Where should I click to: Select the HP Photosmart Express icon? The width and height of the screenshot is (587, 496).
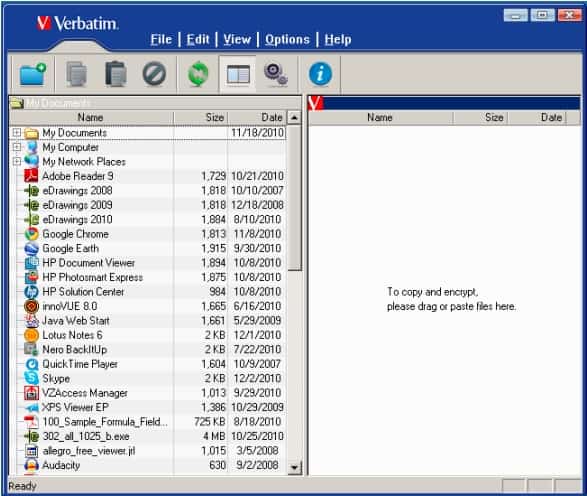(x=31, y=277)
